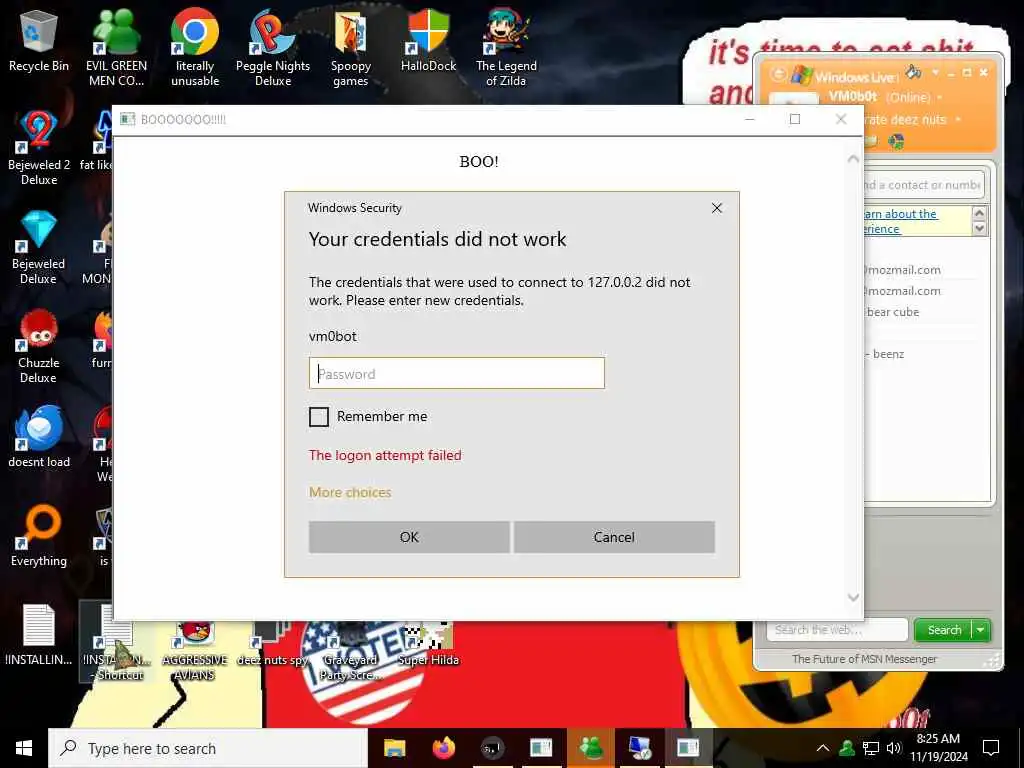Click the More choices link

[x=350, y=492]
